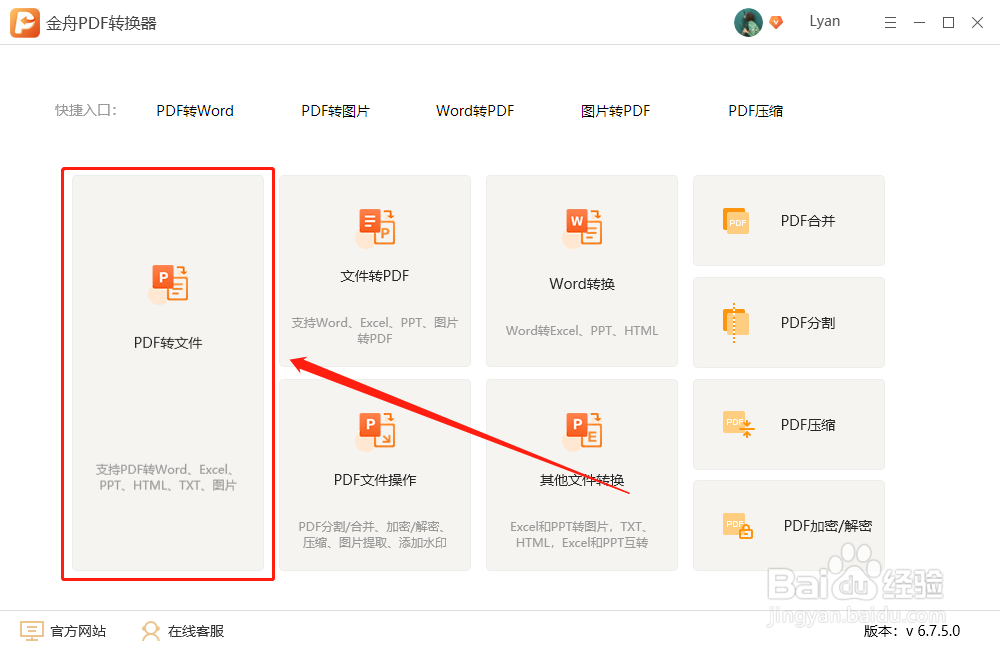
Task: Select the PDF转文件 card title
Action: point(168,343)
